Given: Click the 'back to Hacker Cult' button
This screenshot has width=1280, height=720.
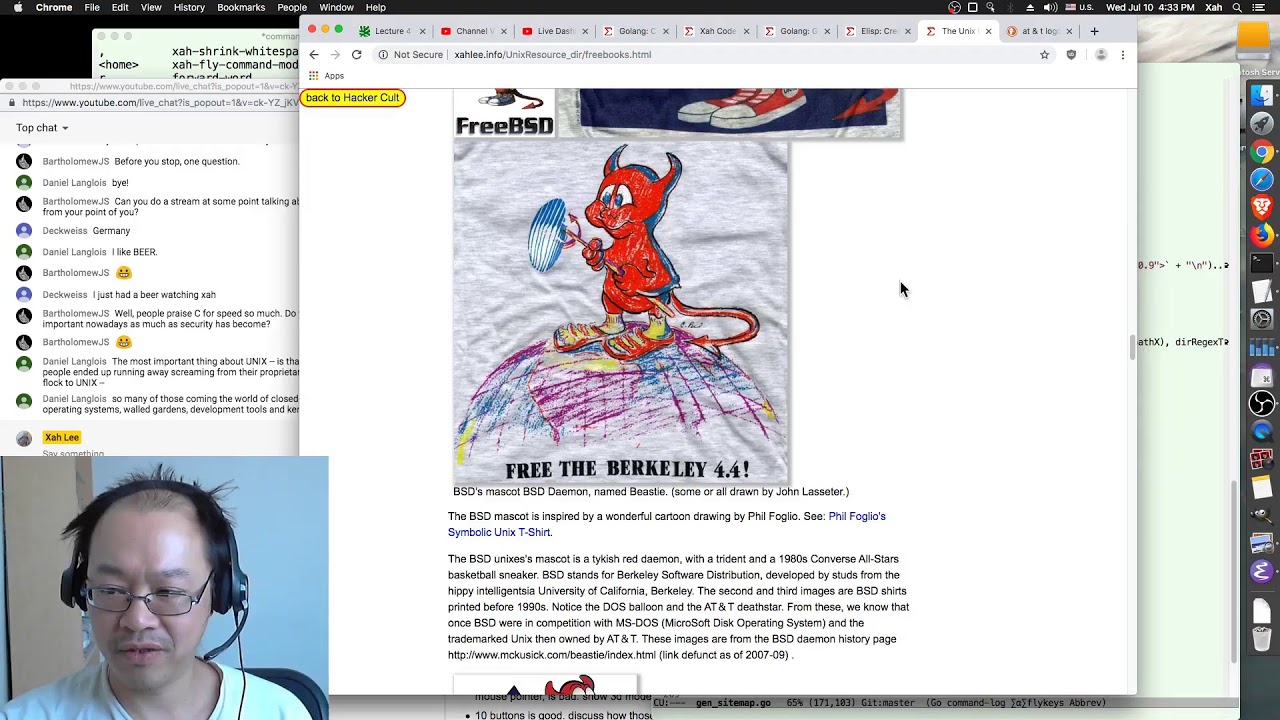Looking at the screenshot, I should [x=352, y=98].
